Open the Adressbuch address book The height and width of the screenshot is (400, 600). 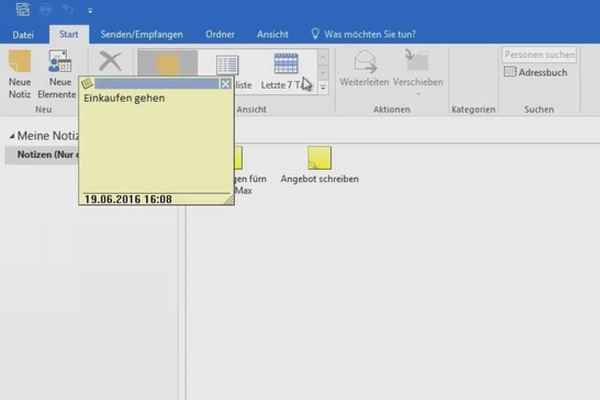[536, 72]
